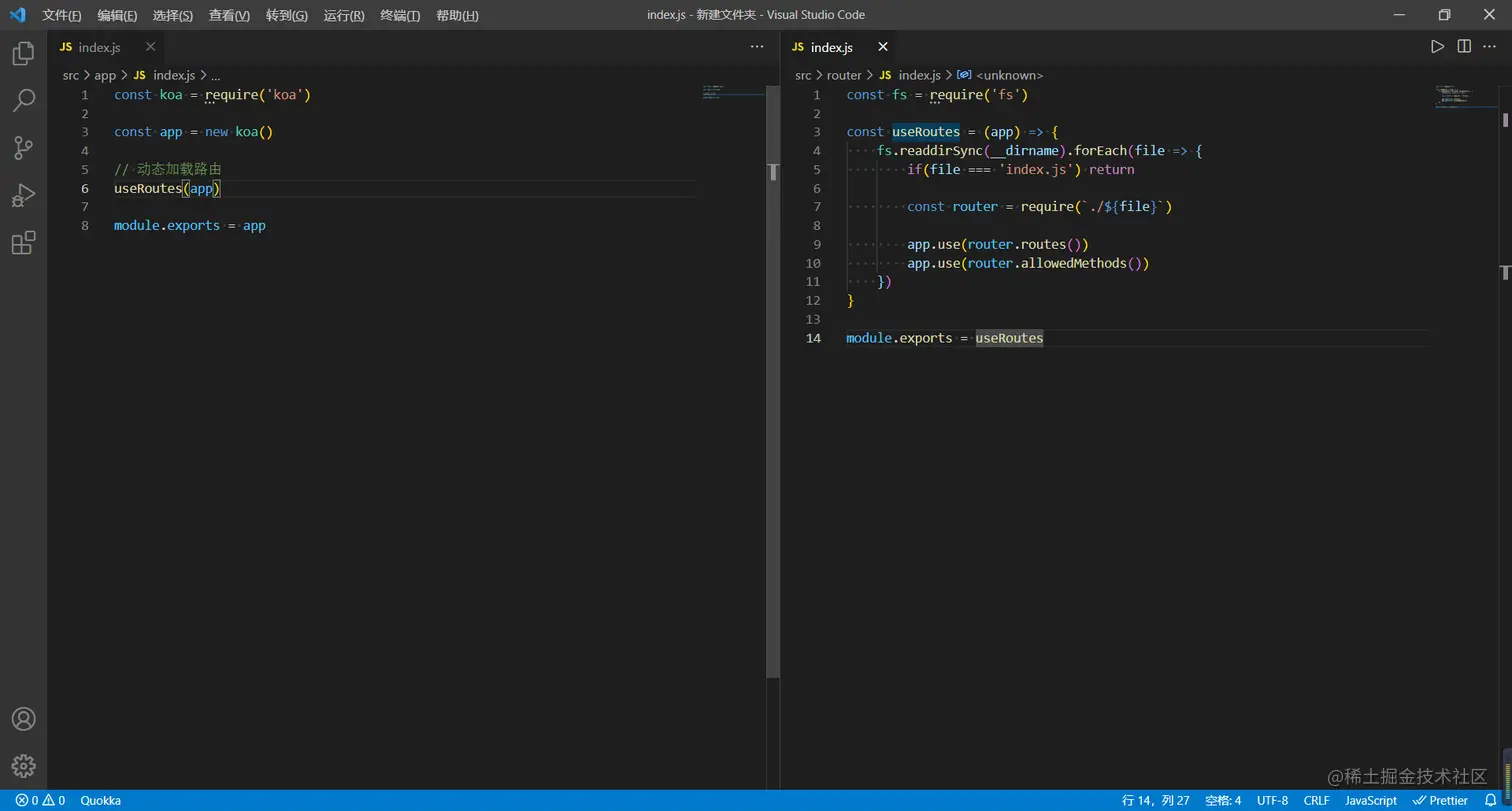Click line number 14 in the right editor
This screenshot has height=811, width=1512.
(x=814, y=338)
